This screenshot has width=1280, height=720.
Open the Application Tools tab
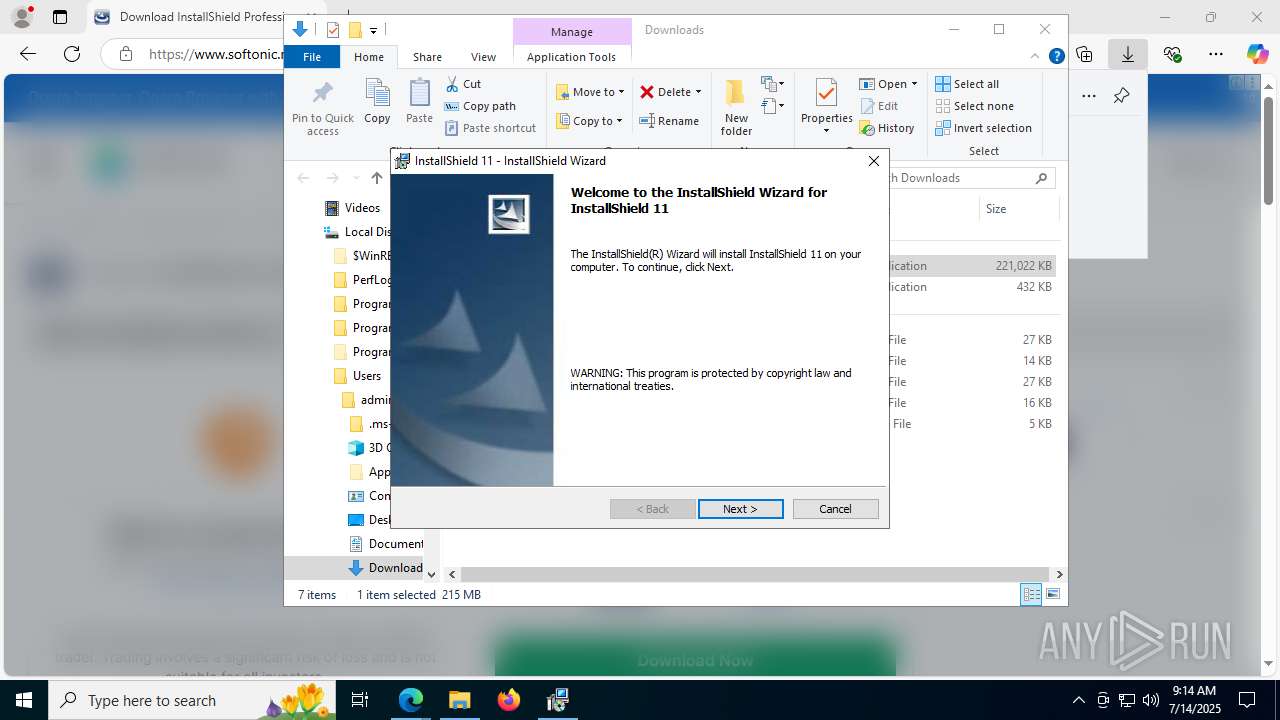[571, 57]
